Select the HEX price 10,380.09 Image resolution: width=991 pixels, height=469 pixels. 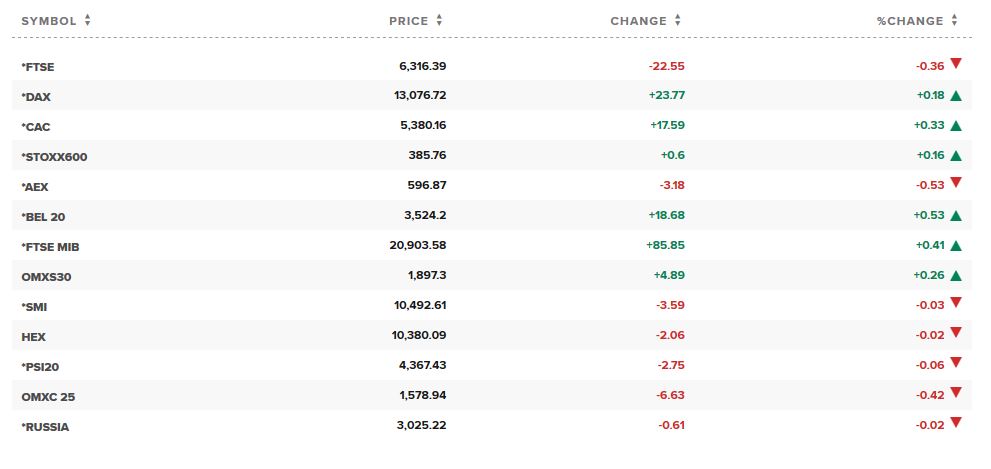[x=420, y=335]
